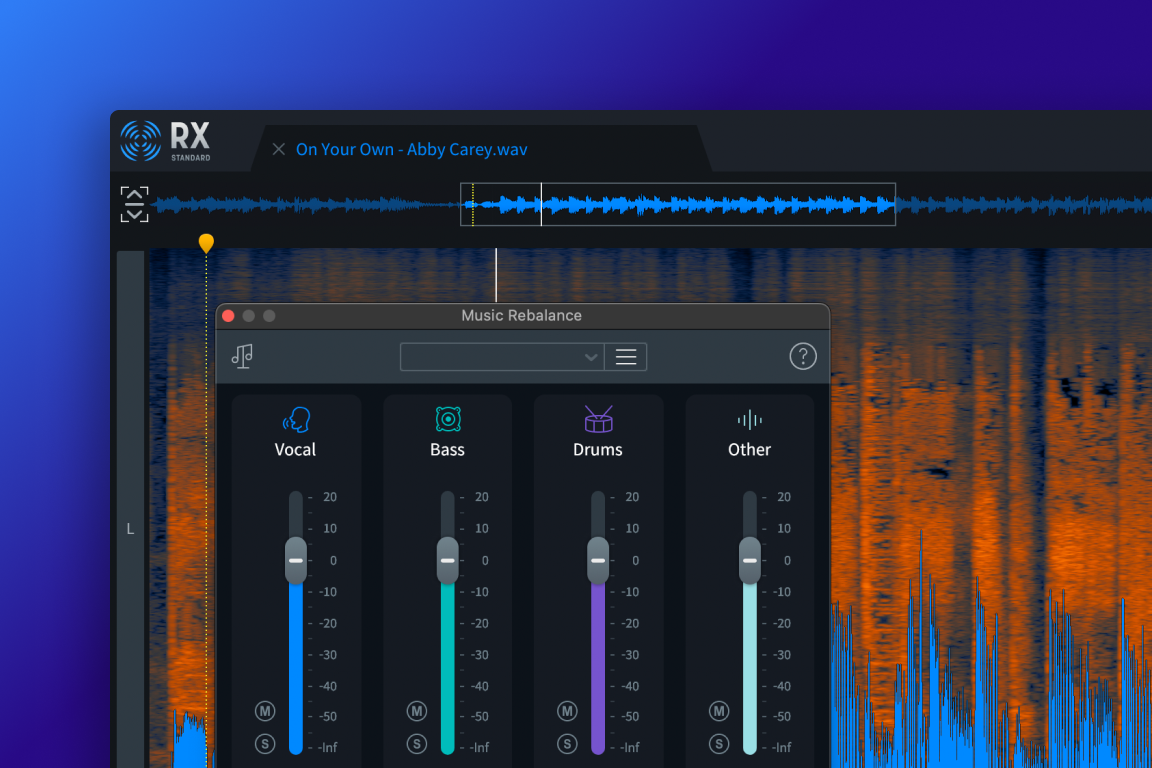Click the iZotope RX logo icon
The height and width of the screenshot is (768, 1152).
(141, 141)
